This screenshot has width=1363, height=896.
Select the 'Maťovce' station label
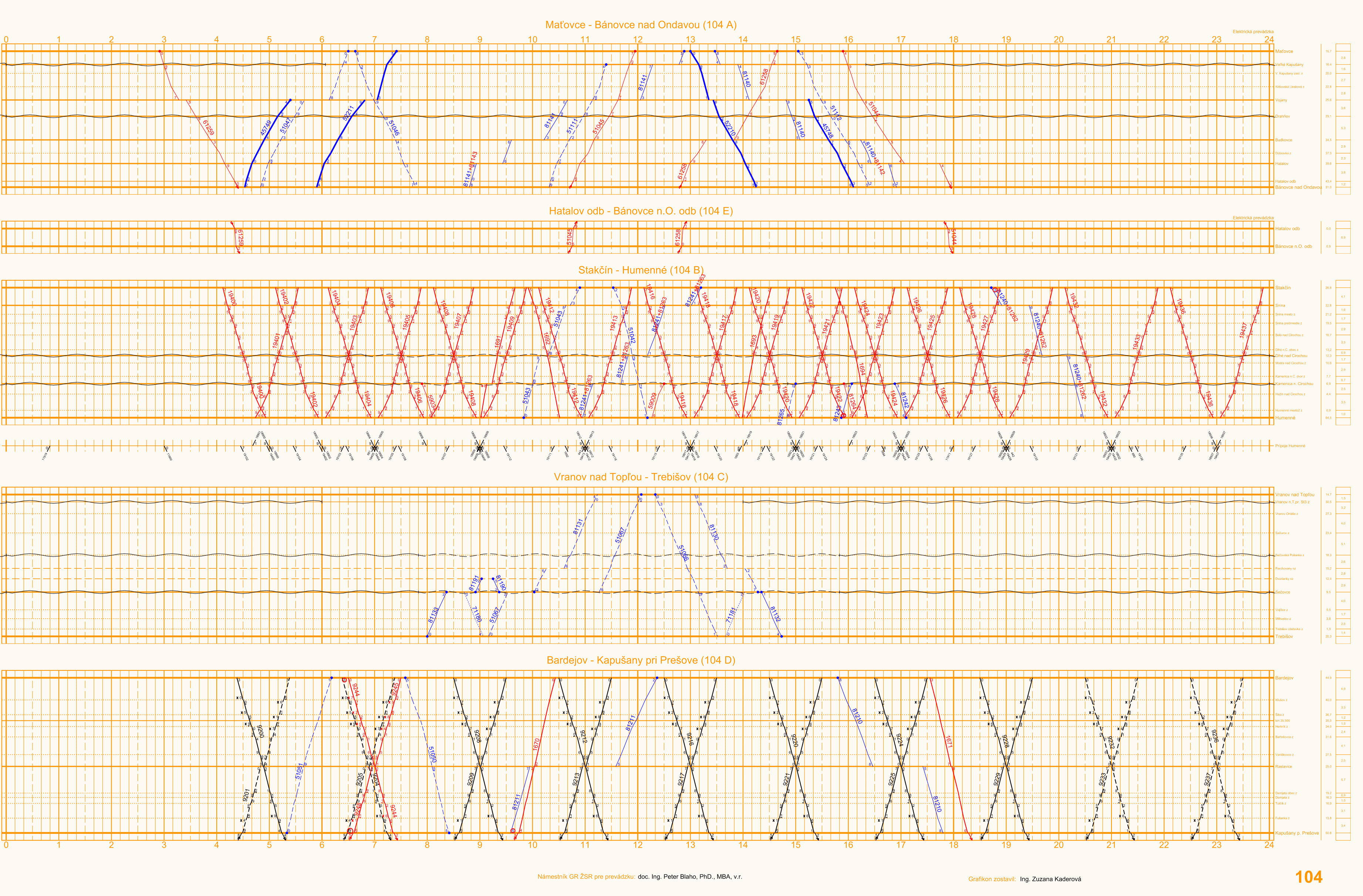[1284, 51]
